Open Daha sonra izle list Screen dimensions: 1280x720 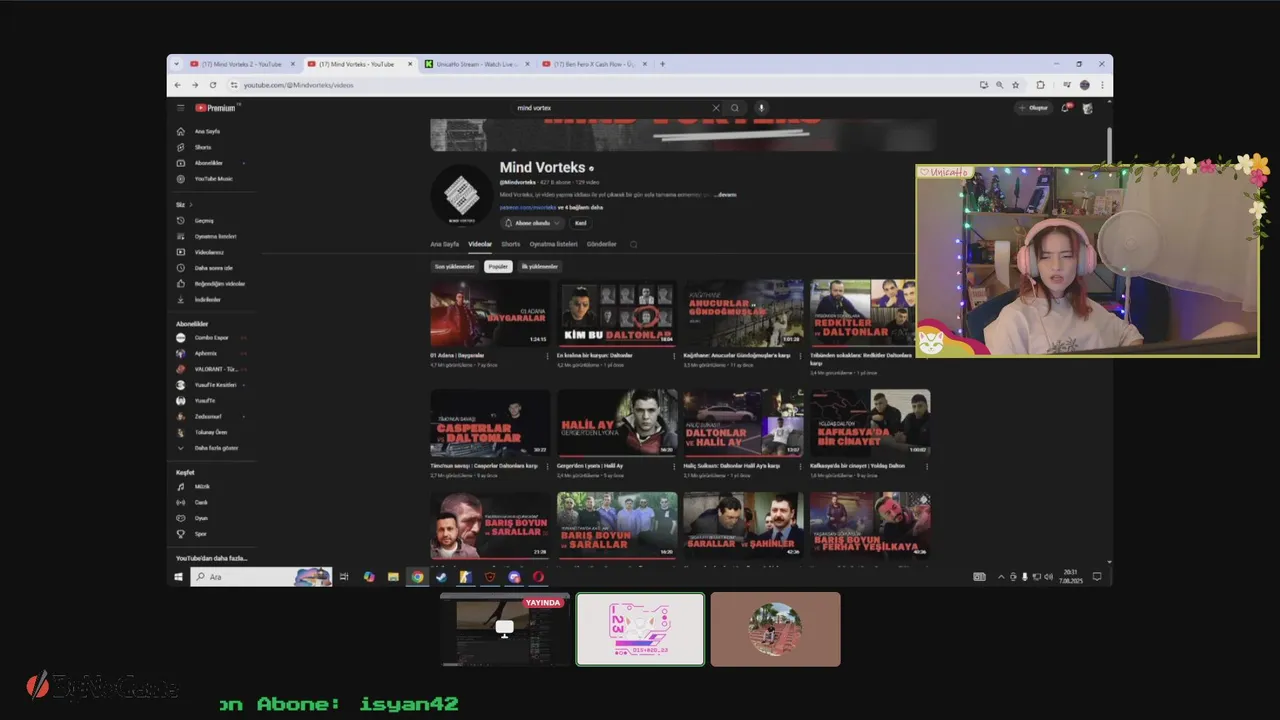(213, 268)
